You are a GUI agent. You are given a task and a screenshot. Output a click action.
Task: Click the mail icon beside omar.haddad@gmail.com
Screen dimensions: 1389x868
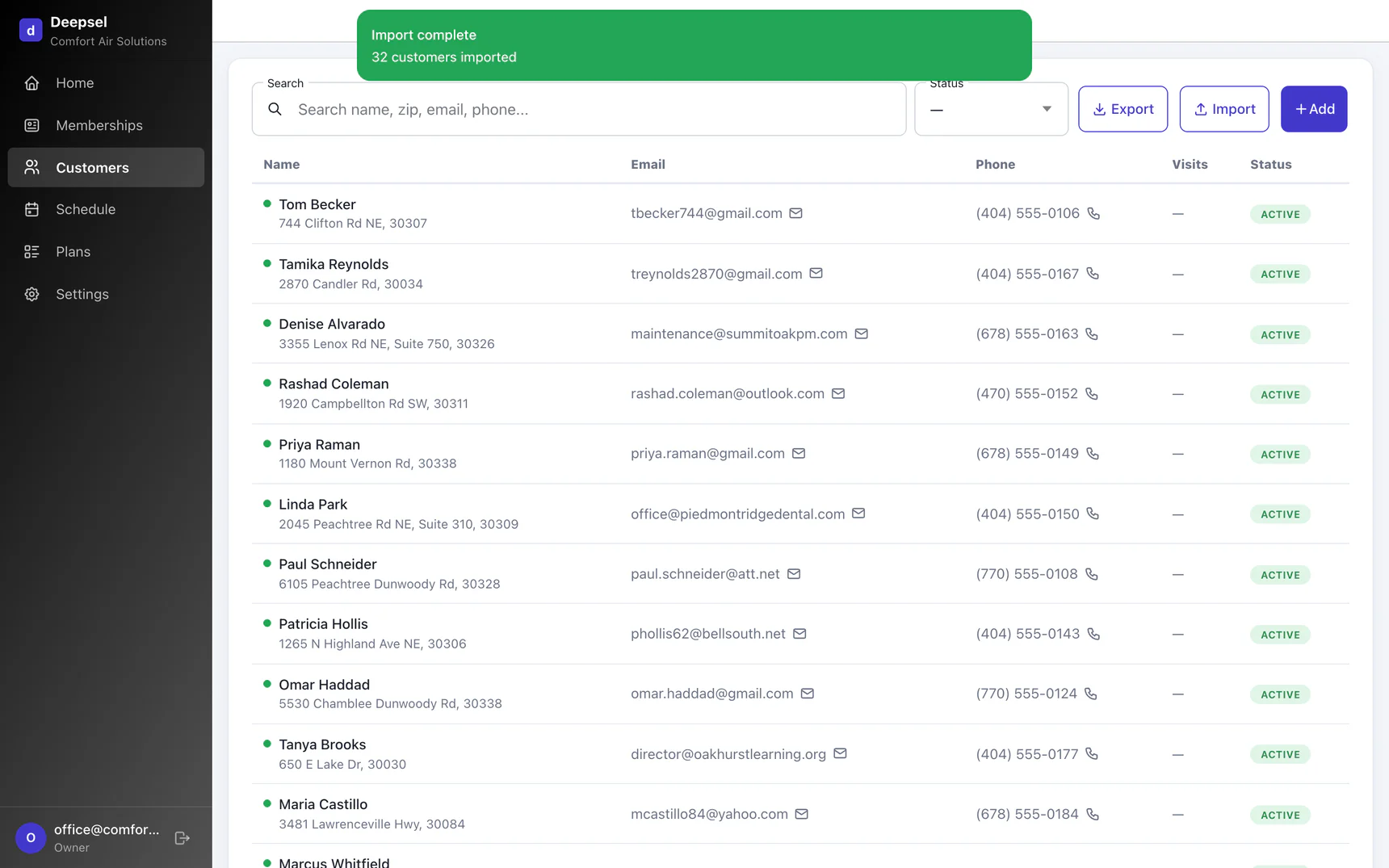(808, 694)
